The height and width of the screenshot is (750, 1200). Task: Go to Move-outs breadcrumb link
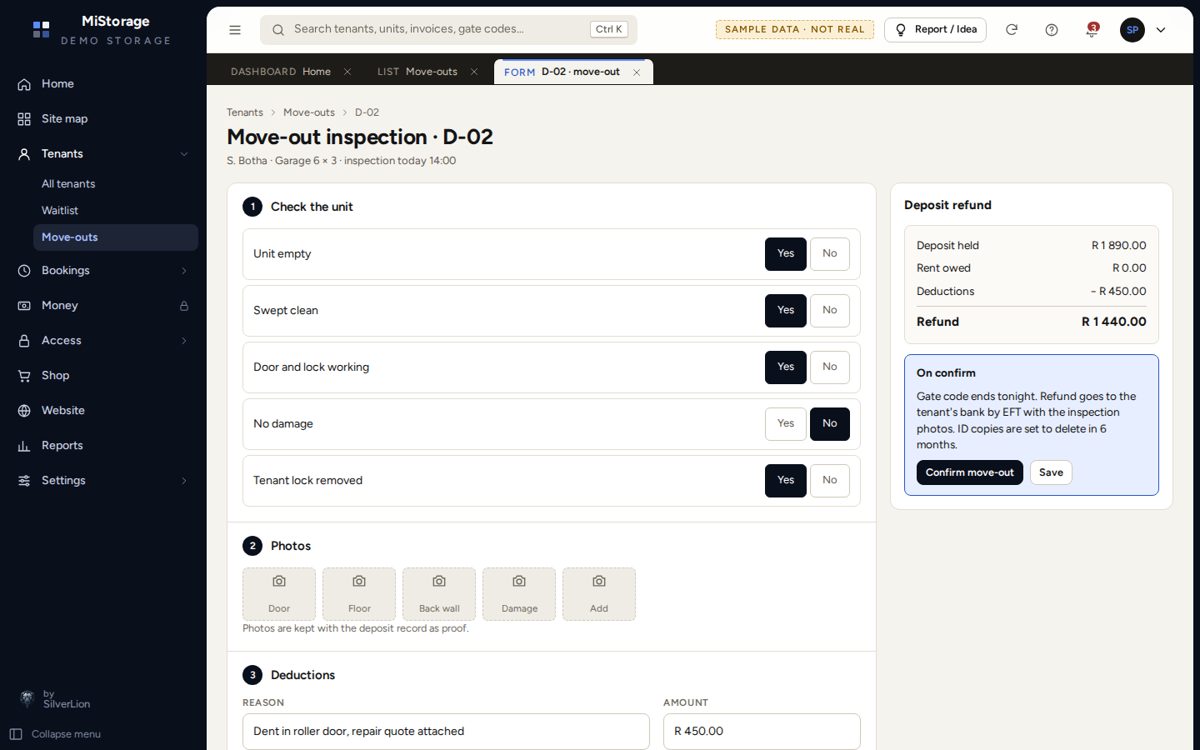pyautogui.click(x=309, y=113)
